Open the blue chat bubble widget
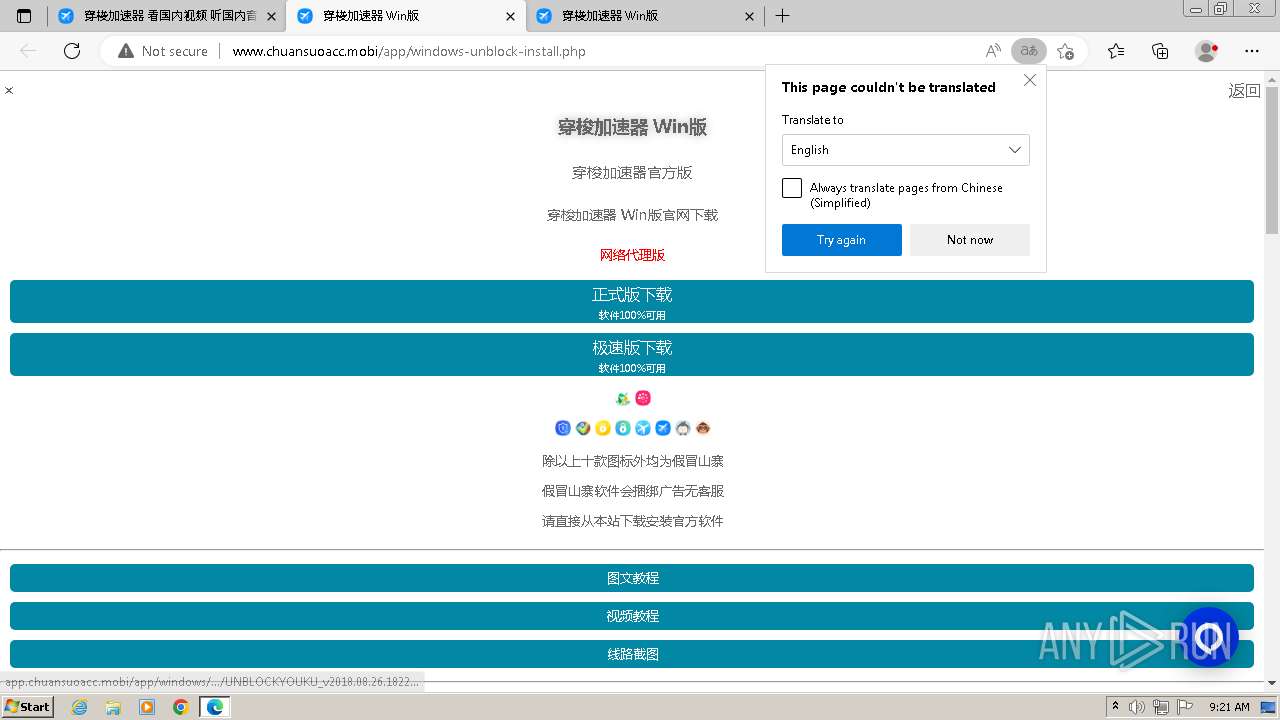The width and height of the screenshot is (1280, 720). point(1210,636)
